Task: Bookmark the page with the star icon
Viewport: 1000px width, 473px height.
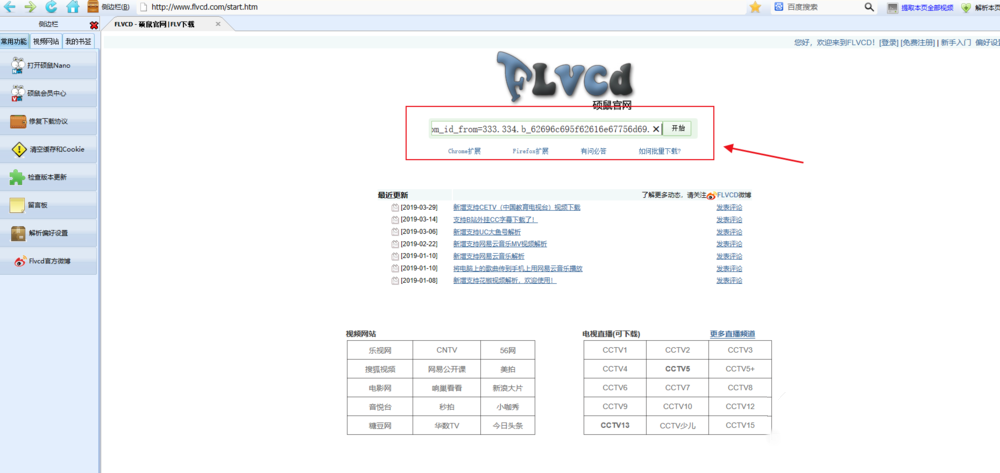Action: pyautogui.click(x=755, y=7)
